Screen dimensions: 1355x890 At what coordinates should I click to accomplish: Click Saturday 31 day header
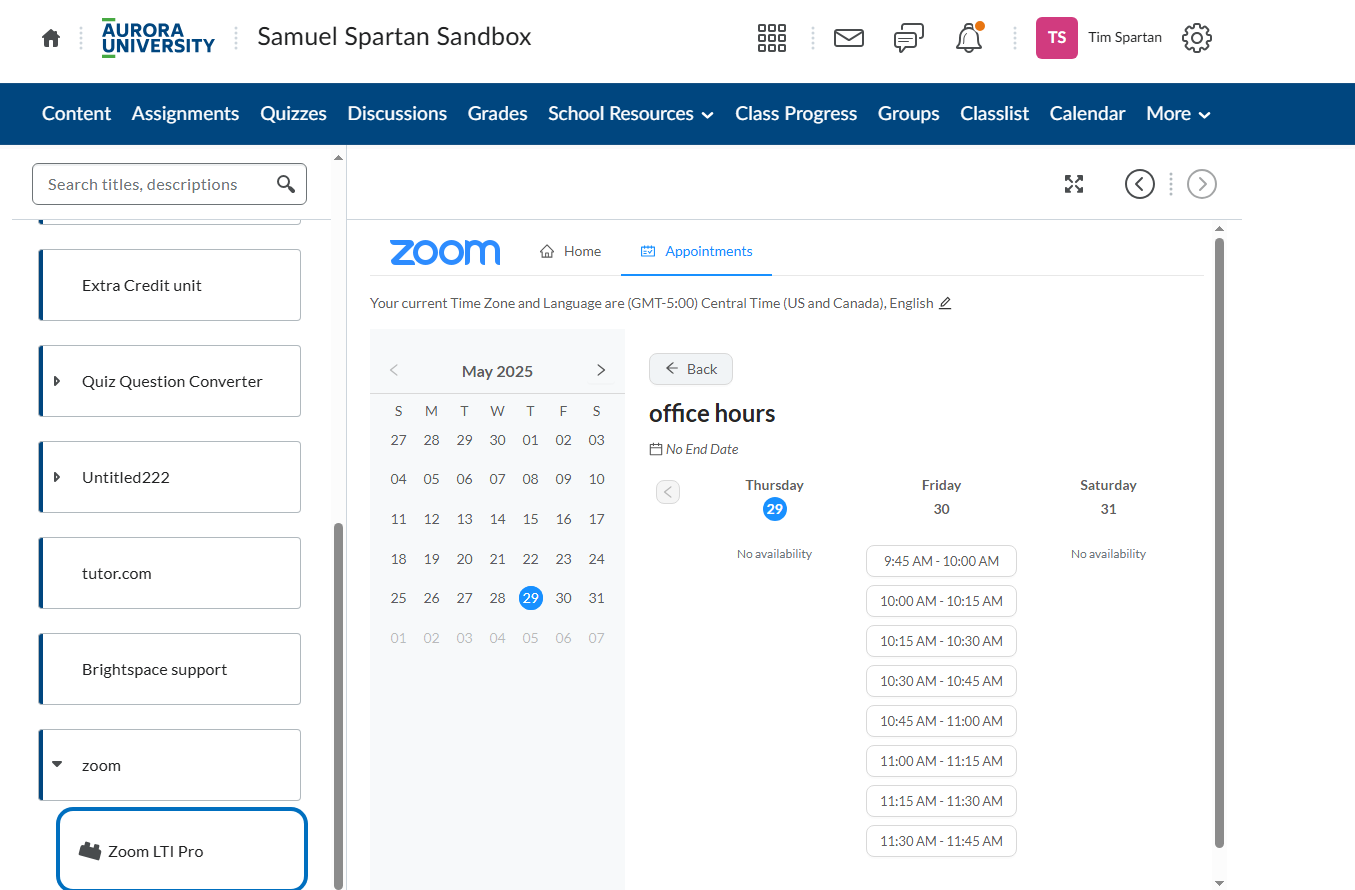(x=1108, y=497)
